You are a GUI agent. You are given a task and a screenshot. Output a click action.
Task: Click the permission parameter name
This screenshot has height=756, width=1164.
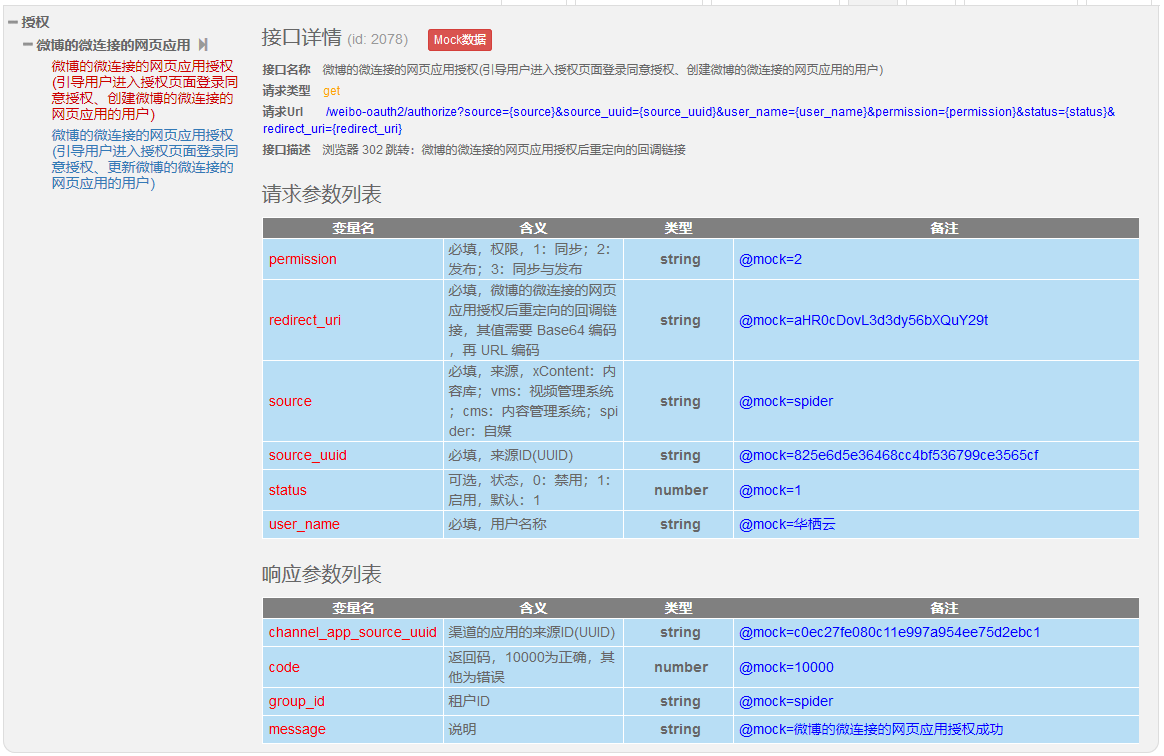(x=303, y=259)
